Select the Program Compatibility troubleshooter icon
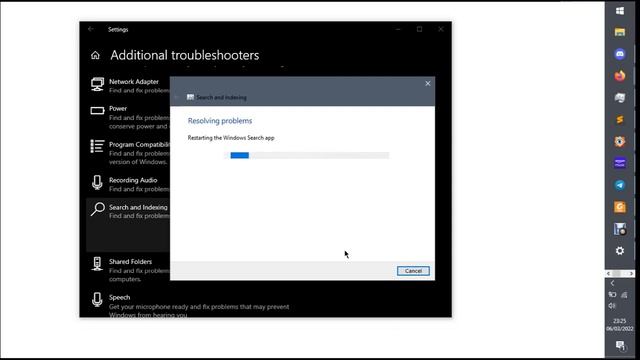640x360 pixels. tap(97, 146)
